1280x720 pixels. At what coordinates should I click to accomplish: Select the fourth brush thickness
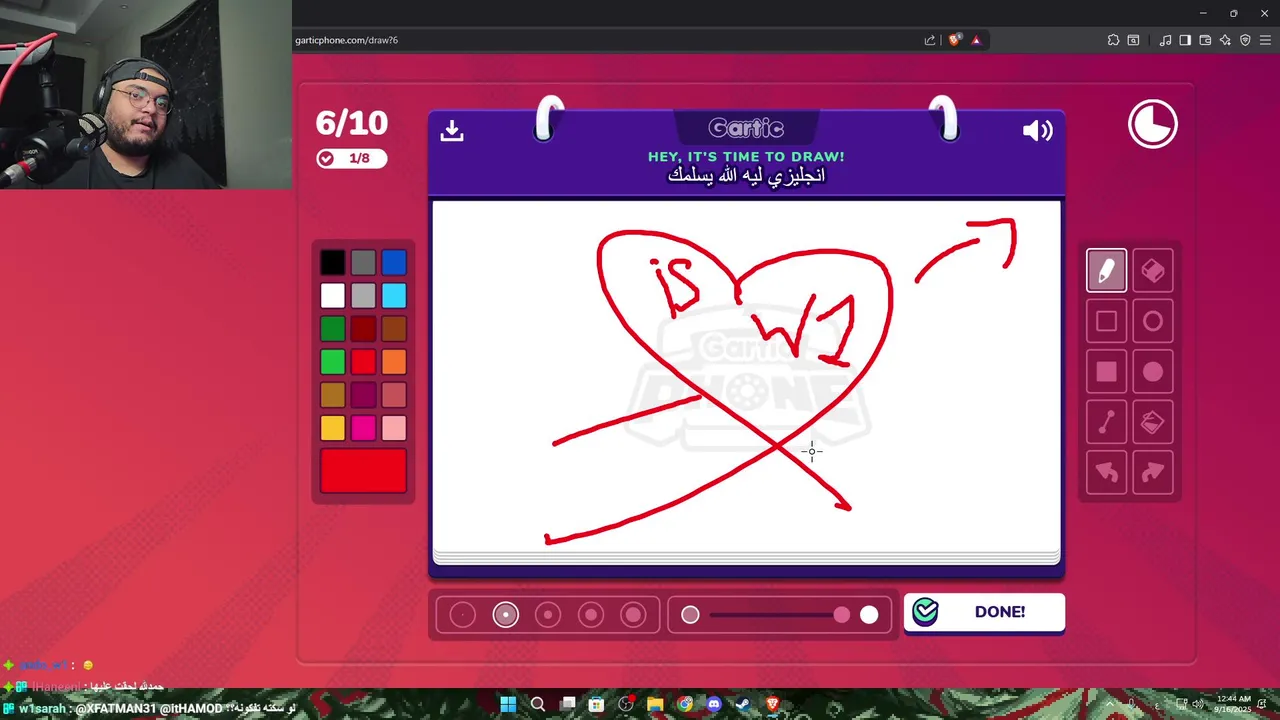[x=591, y=615]
